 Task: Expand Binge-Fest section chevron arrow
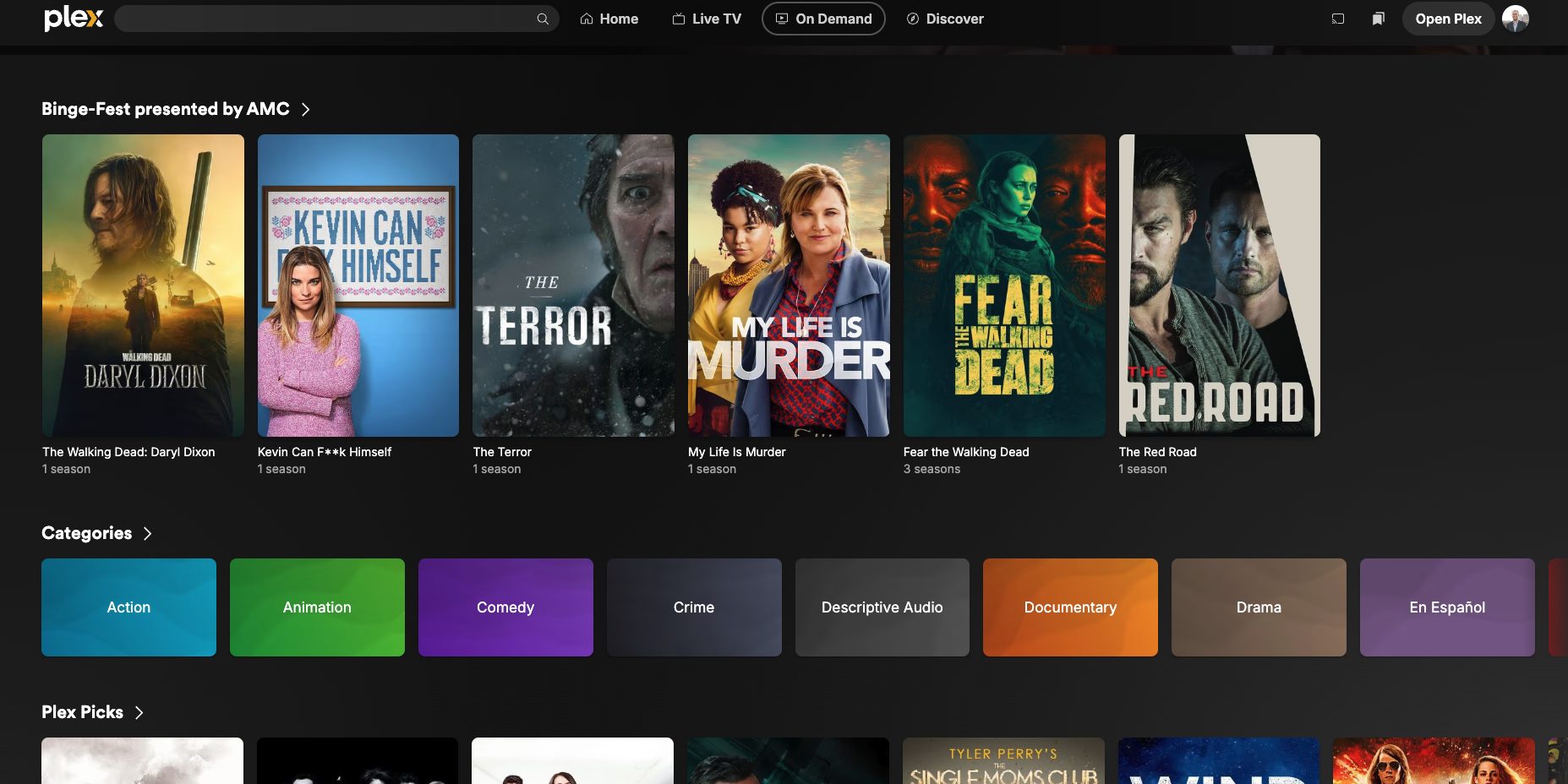[306, 109]
